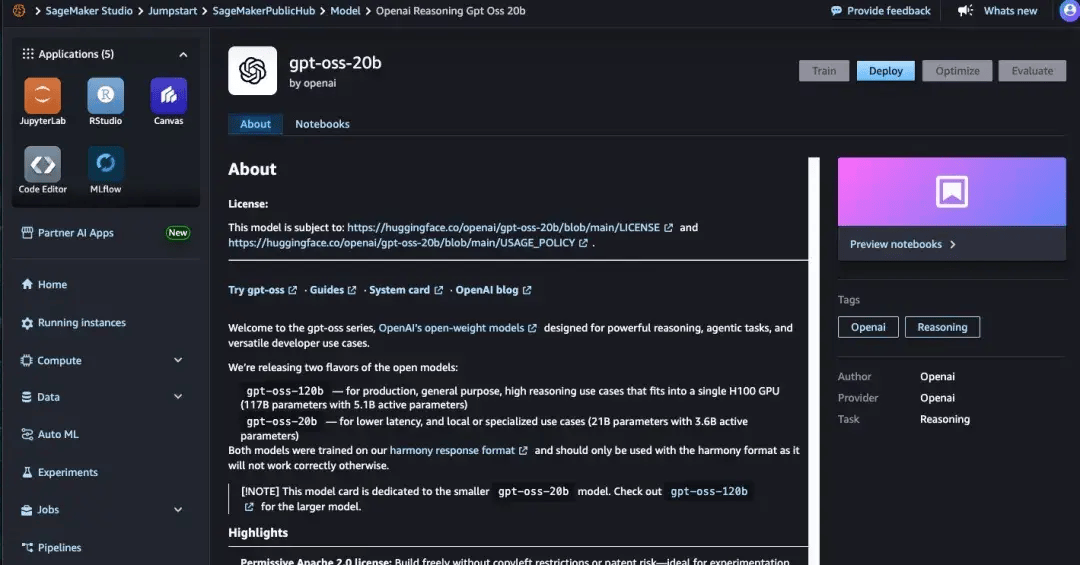The image size is (1080, 565).
Task: Open the harmony response format link
Action: coord(452,451)
